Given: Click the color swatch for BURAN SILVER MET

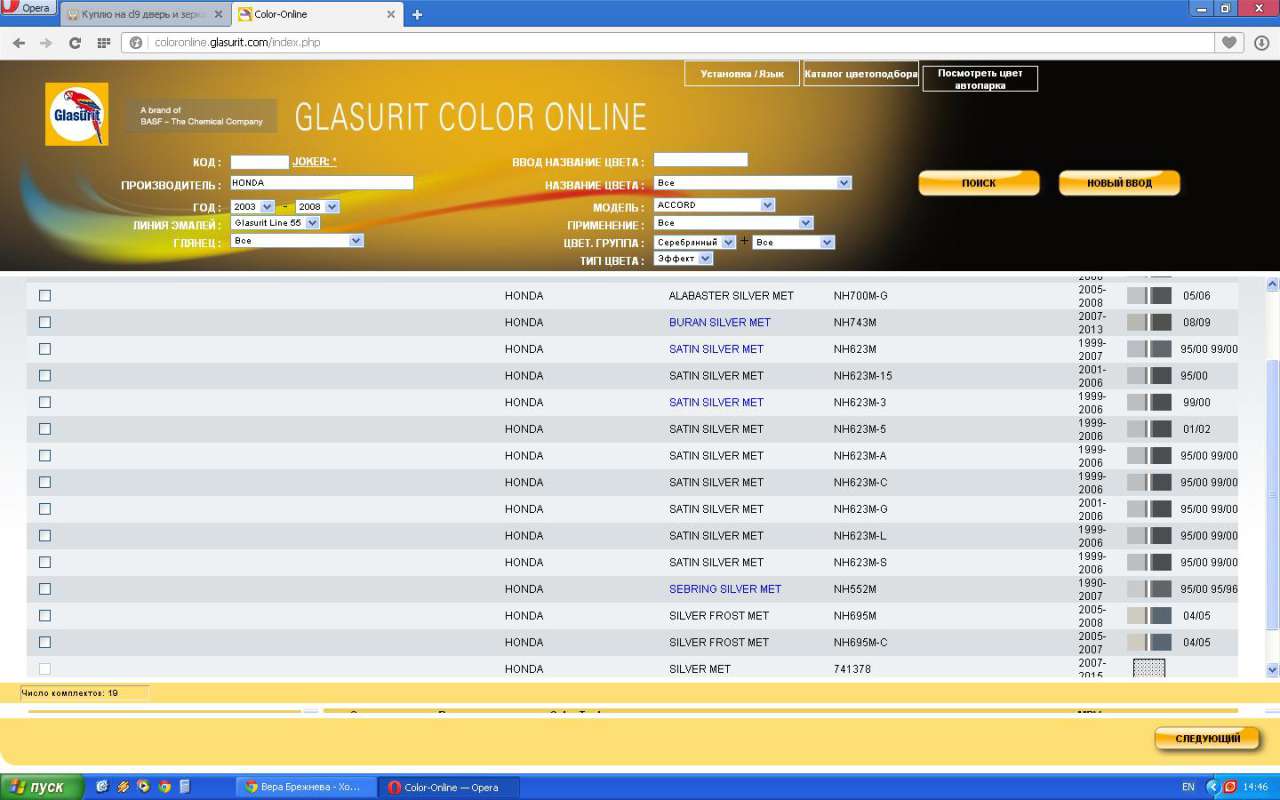Looking at the screenshot, I should pyautogui.click(x=1149, y=322).
